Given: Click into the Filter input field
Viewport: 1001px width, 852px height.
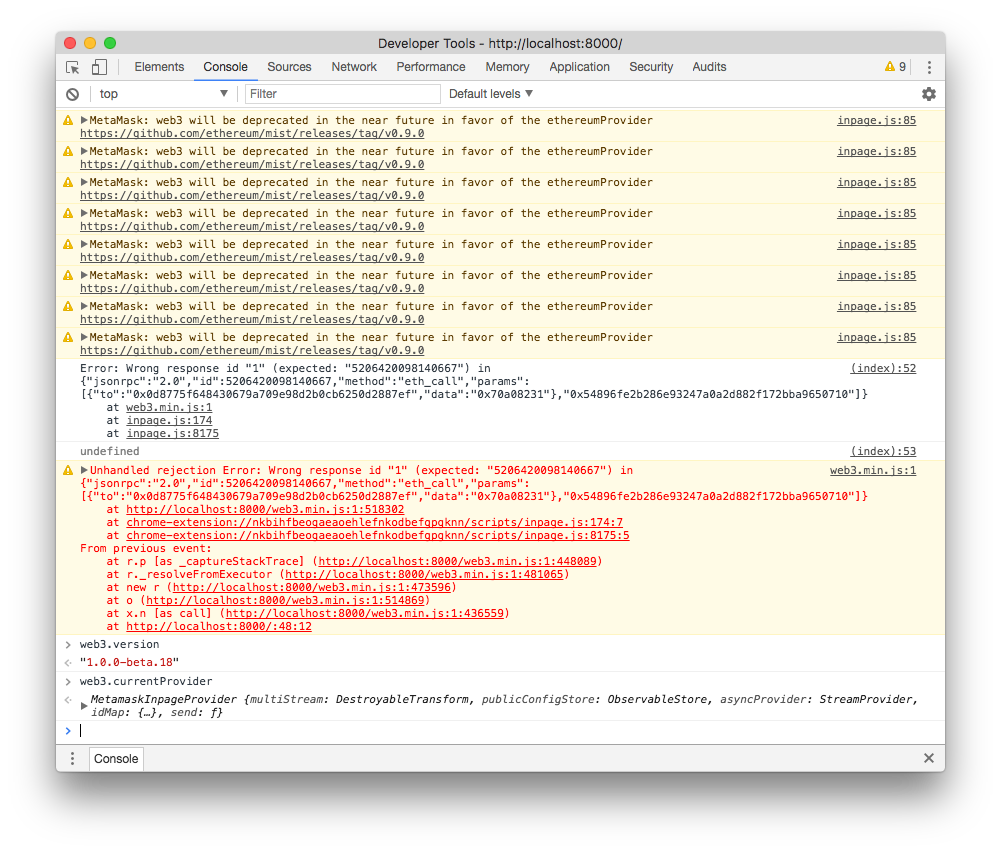Looking at the screenshot, I should (343, 94).
